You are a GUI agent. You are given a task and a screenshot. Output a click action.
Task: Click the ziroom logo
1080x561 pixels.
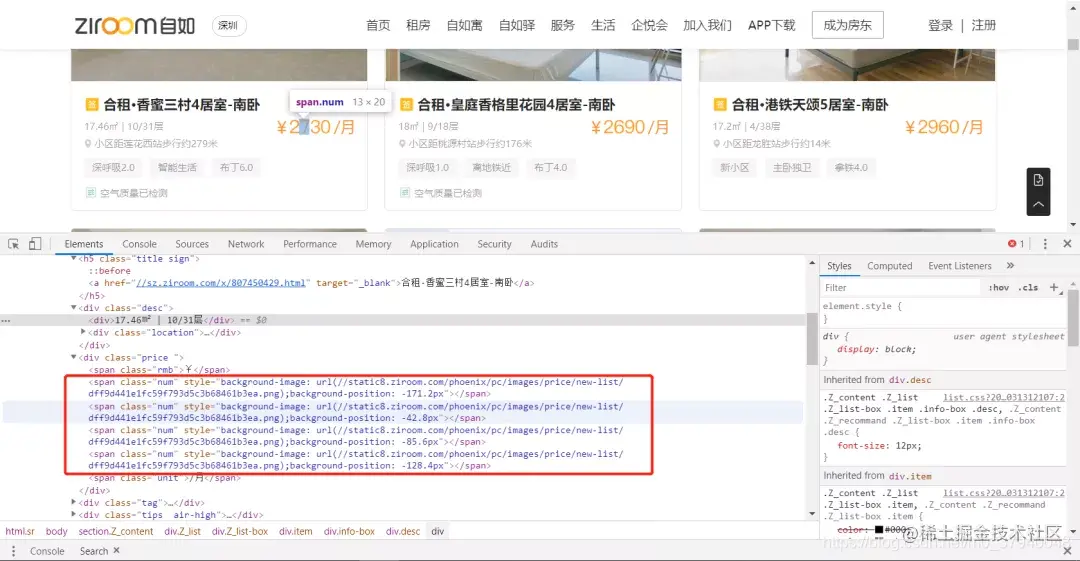point(135,26)
